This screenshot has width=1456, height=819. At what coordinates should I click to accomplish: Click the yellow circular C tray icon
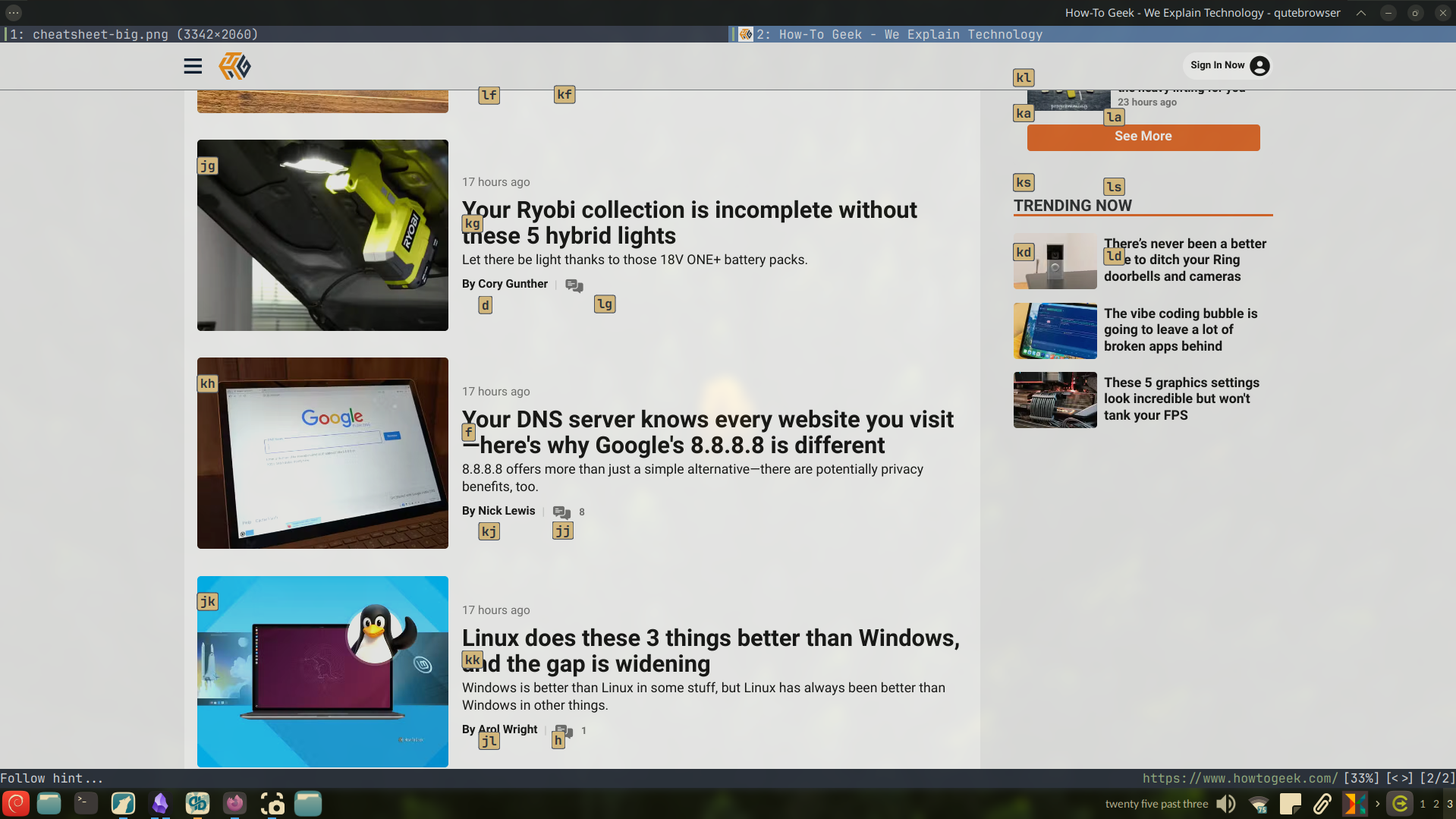[x=1400, y=804]
